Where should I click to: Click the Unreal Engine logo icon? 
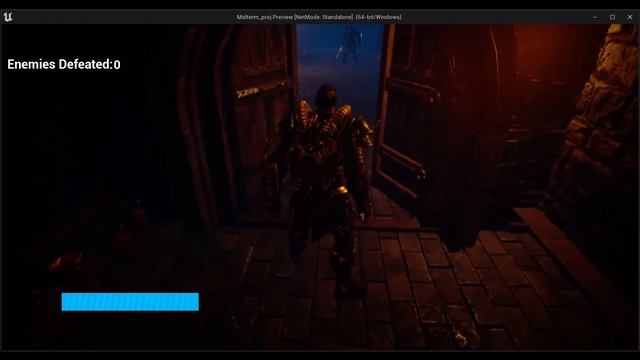coord(8,17)
